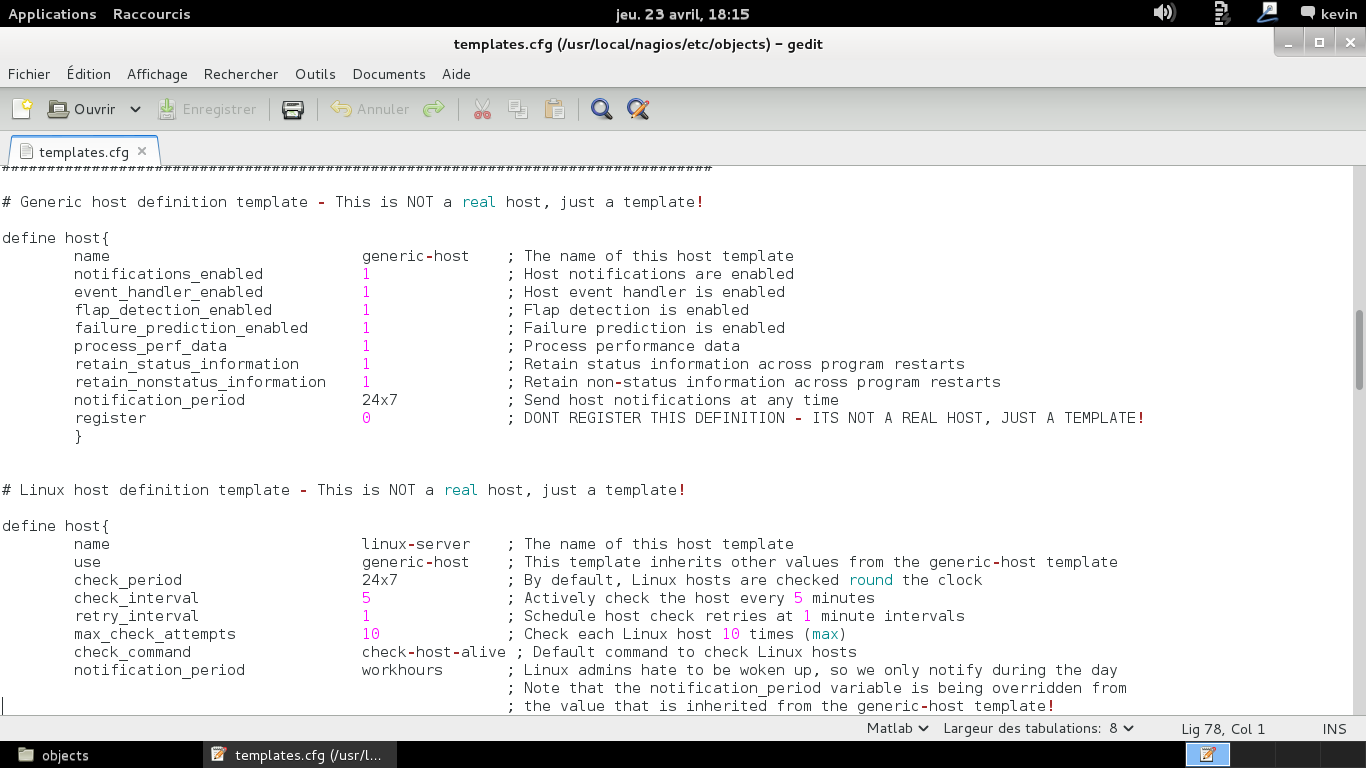Click the Lig 78, Col 1 status entry
This screenshot has height=768, width=1366.
pos(1223,729)
